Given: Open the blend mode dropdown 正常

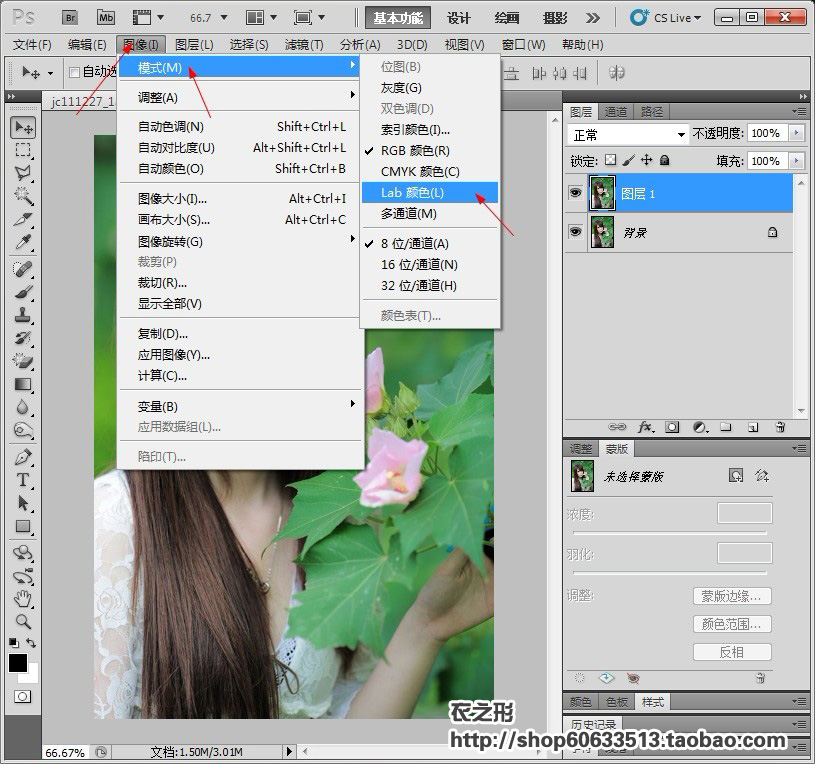Looking at the screenshot, I should [x=628, y=135].
